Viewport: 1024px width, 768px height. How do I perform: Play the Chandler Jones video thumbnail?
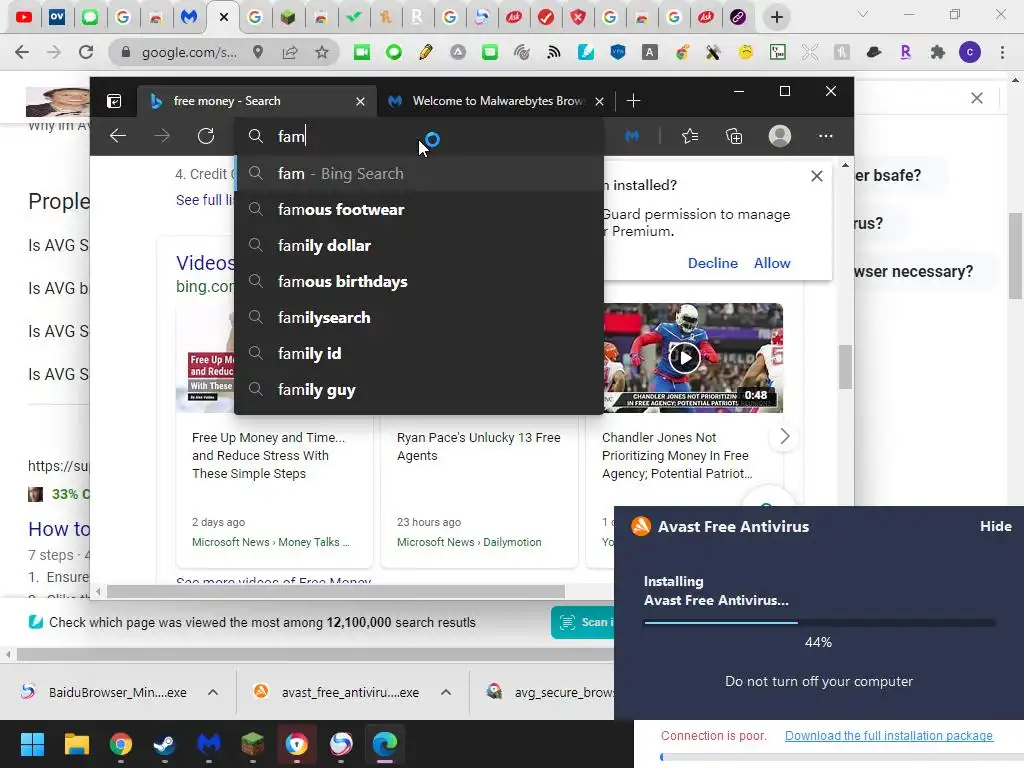click(x=684, y=357)
